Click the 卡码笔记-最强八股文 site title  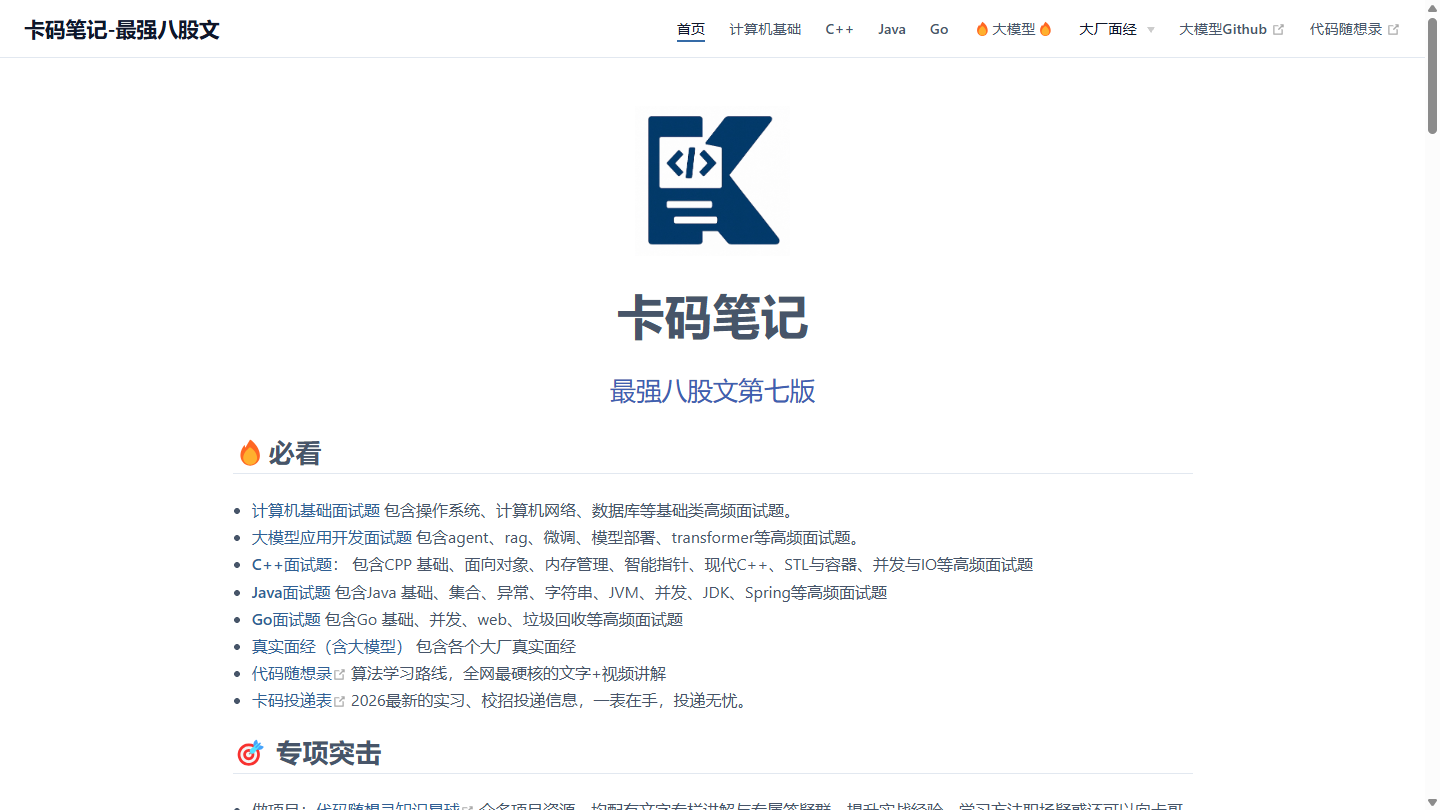point(122,29)
